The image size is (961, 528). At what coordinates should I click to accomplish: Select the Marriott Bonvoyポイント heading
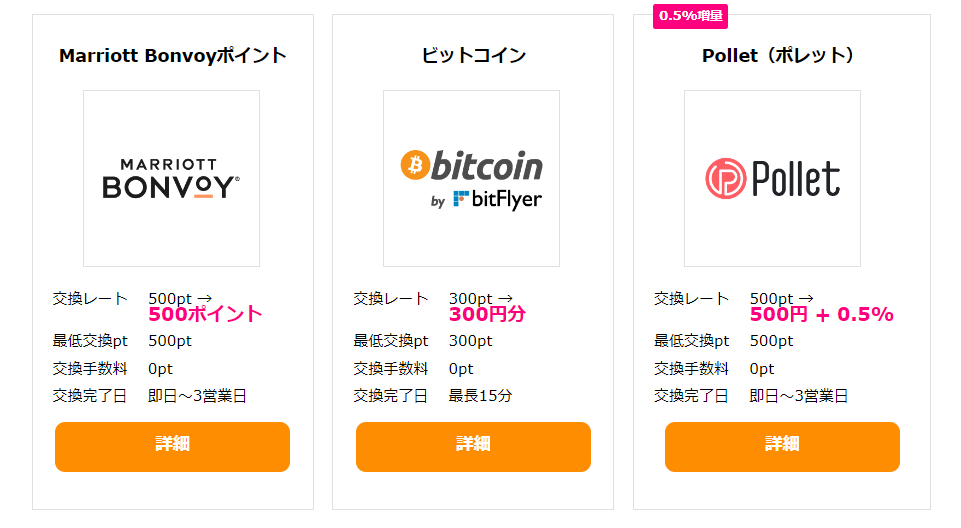(173, 56)
